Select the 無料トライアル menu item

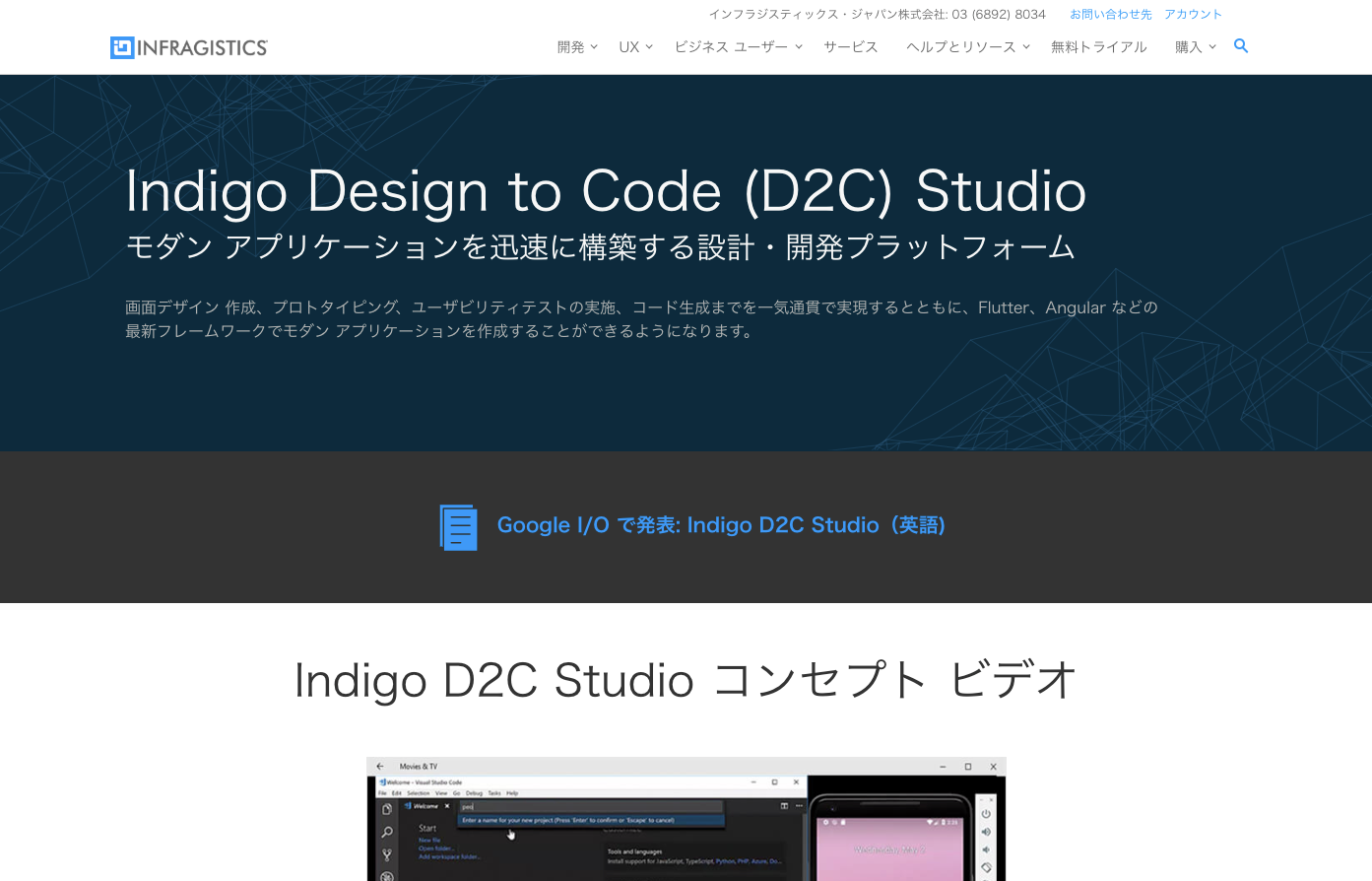(1099, 47)
